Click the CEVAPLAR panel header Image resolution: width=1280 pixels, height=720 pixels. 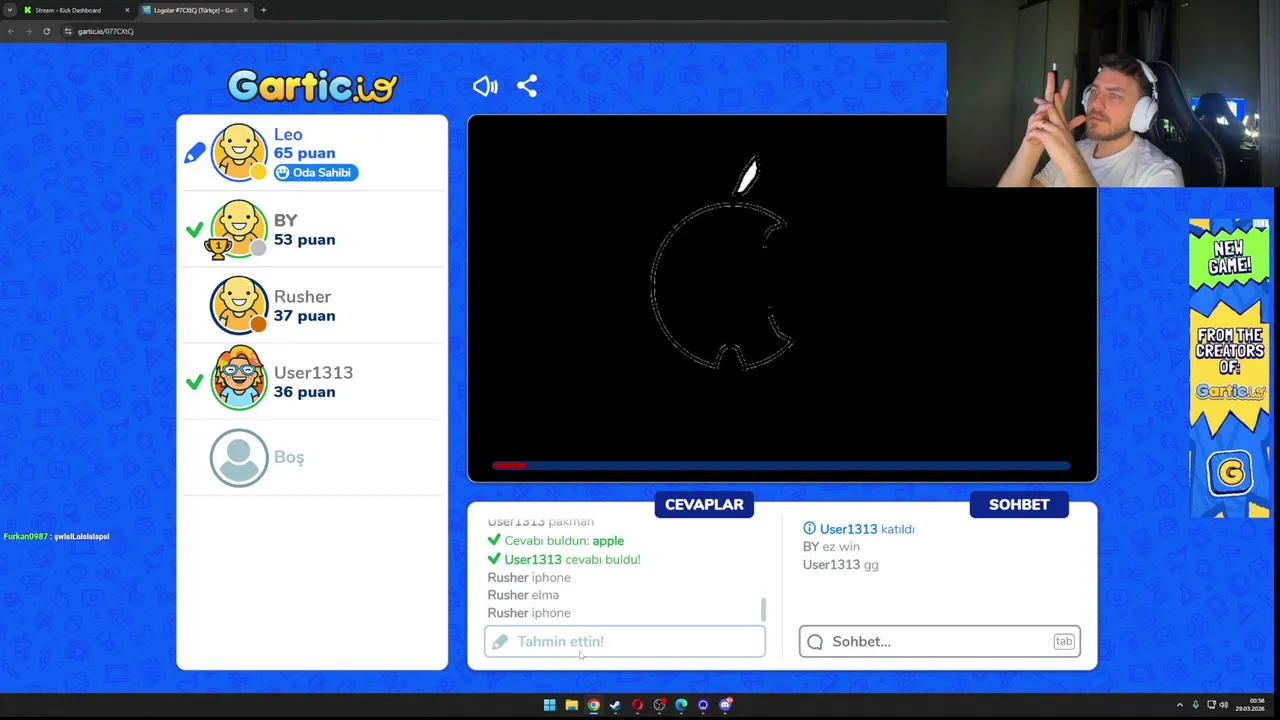[704, 505]
